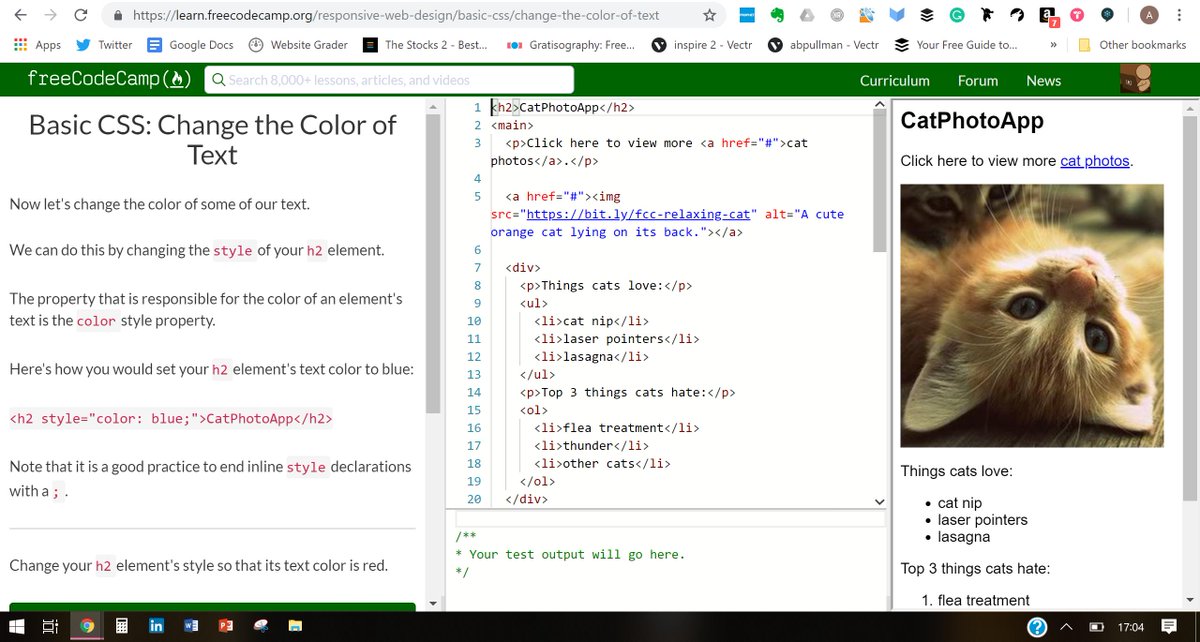The height and width of the screenshot is (642, 1200).
Task: Open Word from the taskbar
Action: (190, 627)
